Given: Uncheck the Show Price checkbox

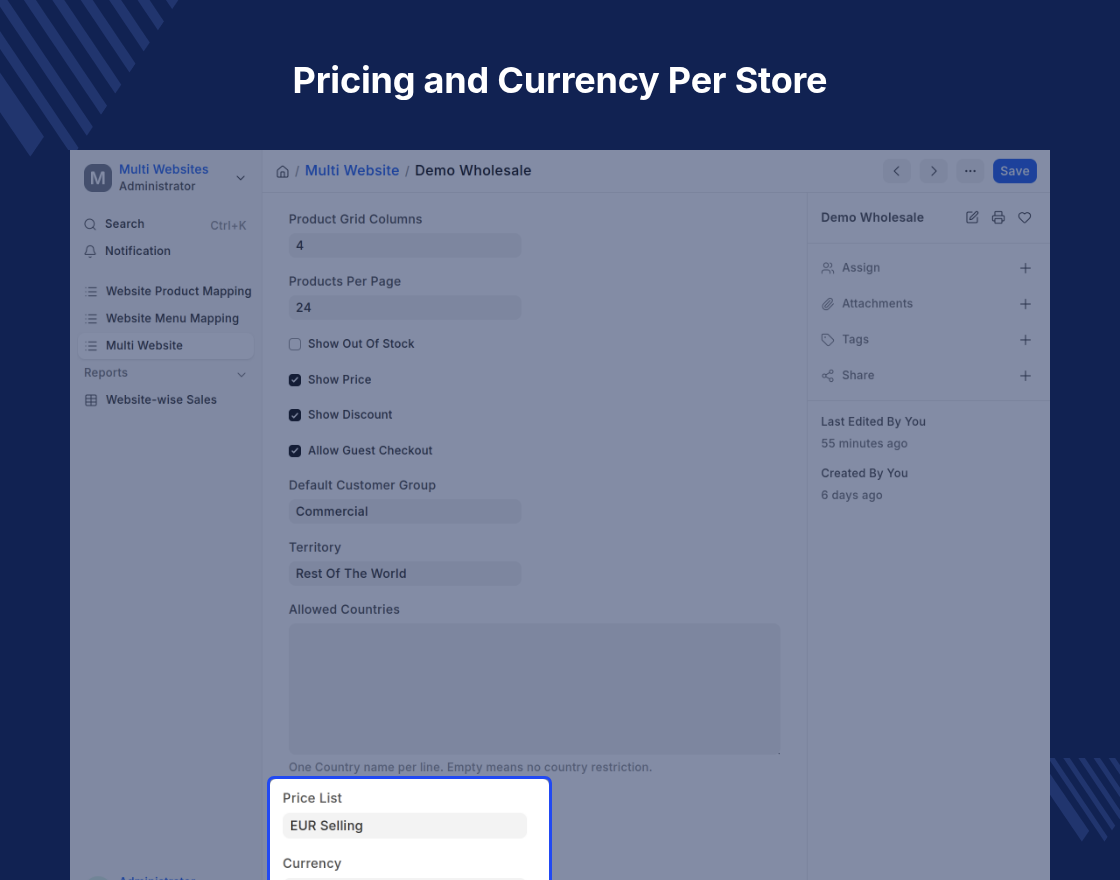Looking at the screenshot, I should pos(294,380).
